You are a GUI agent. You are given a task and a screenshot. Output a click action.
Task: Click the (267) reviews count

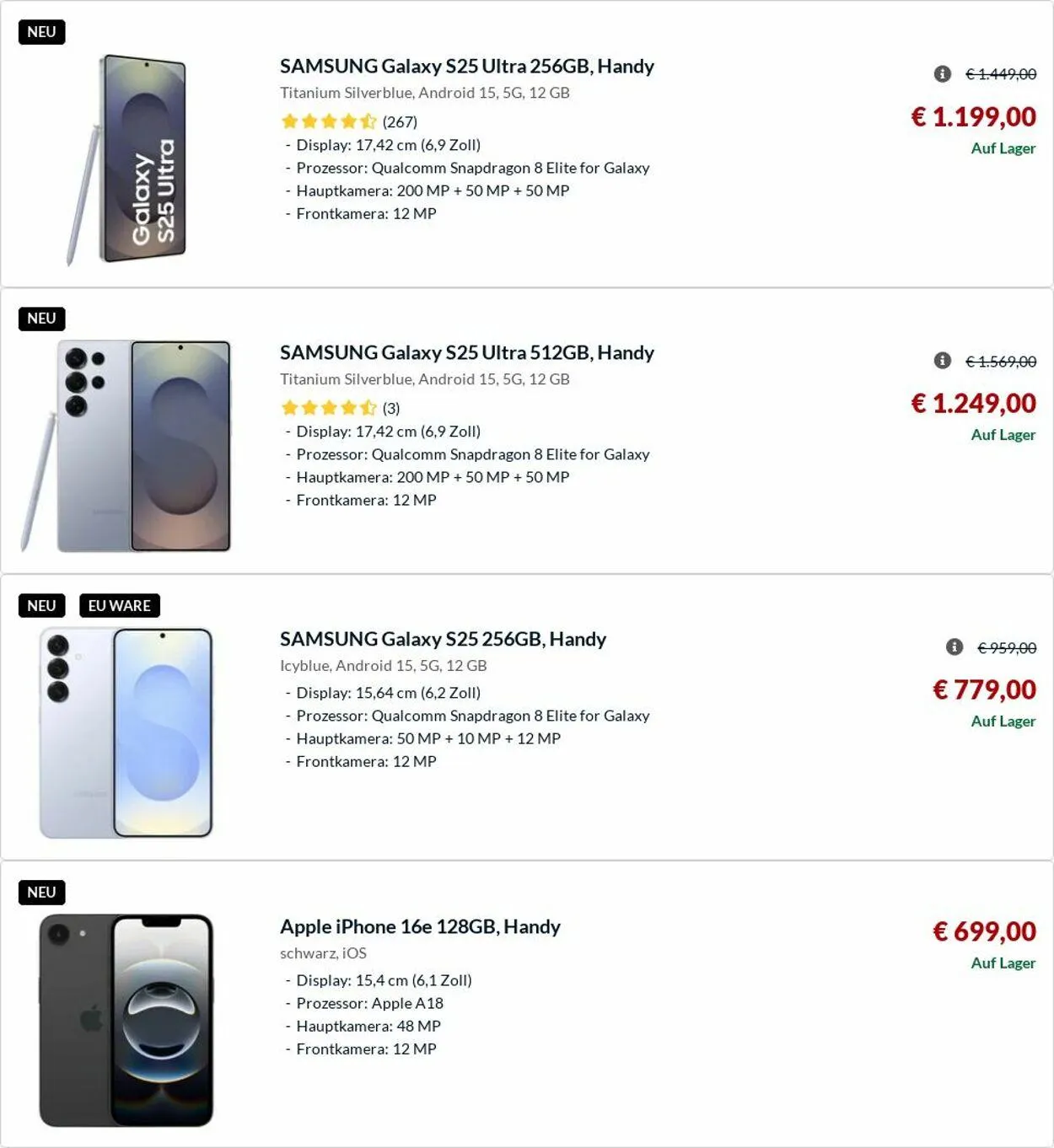point(400,122)
